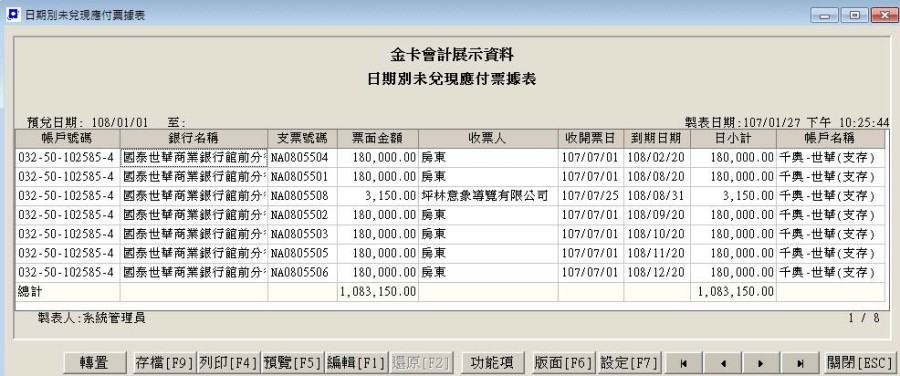The image size is (900, 376).
Task: Click 編輯[F1] edit button
Action: point(356,363)
